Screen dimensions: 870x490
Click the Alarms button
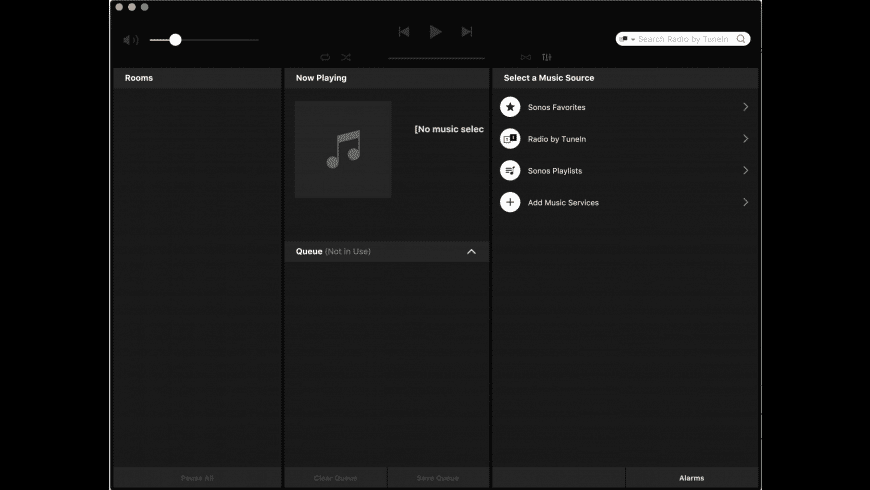pos(691,478)
